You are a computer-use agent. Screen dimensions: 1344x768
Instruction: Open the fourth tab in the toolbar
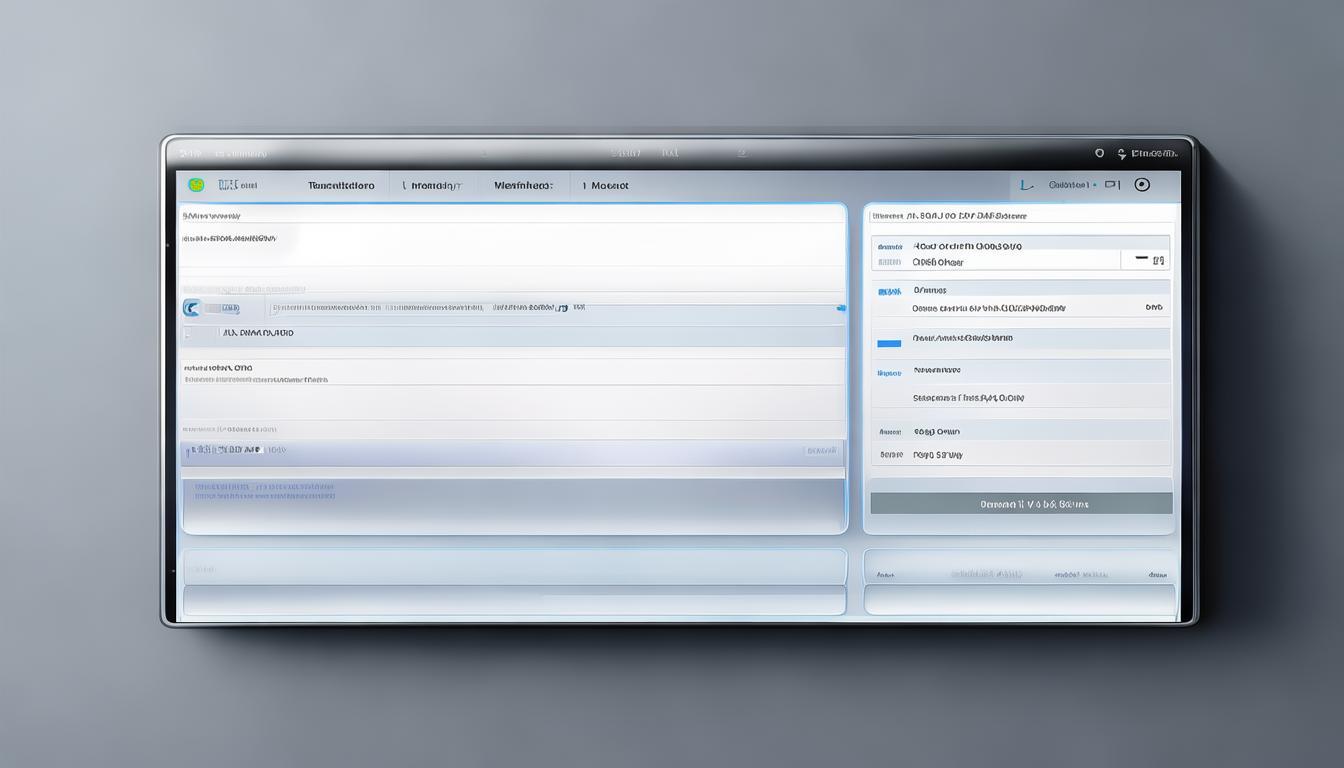point(609,186)
